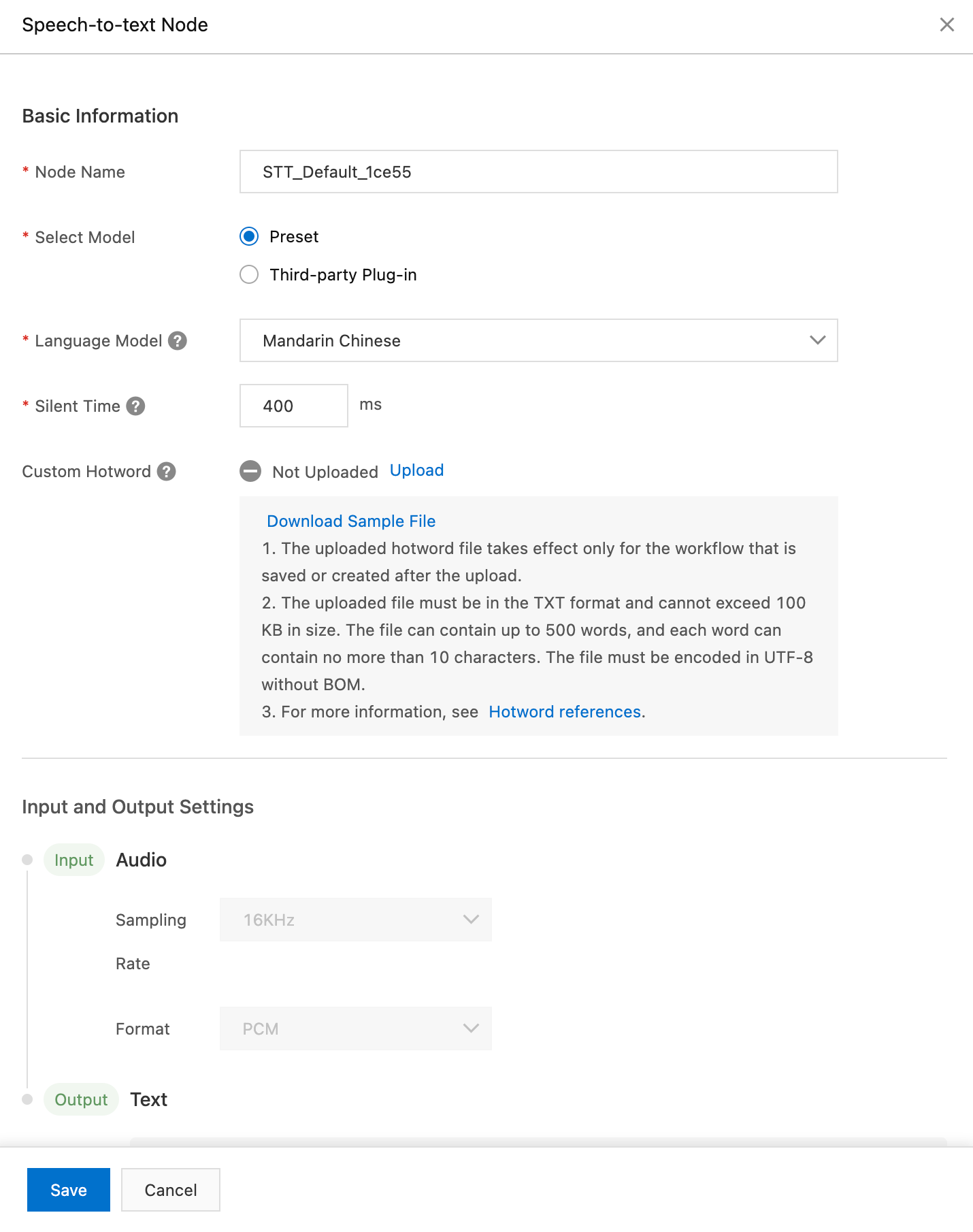Click the Custom Hotword help icon

click(x=167, y=471)
